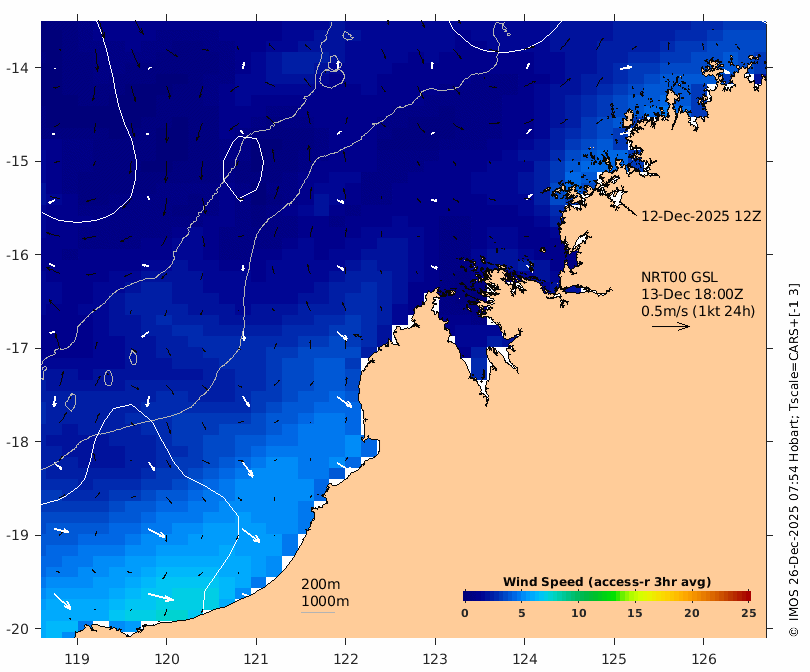Viewport: 810px width, 672px height.
Task: Click the longitude axis label "121"
Action: click(x=256, y=659)
